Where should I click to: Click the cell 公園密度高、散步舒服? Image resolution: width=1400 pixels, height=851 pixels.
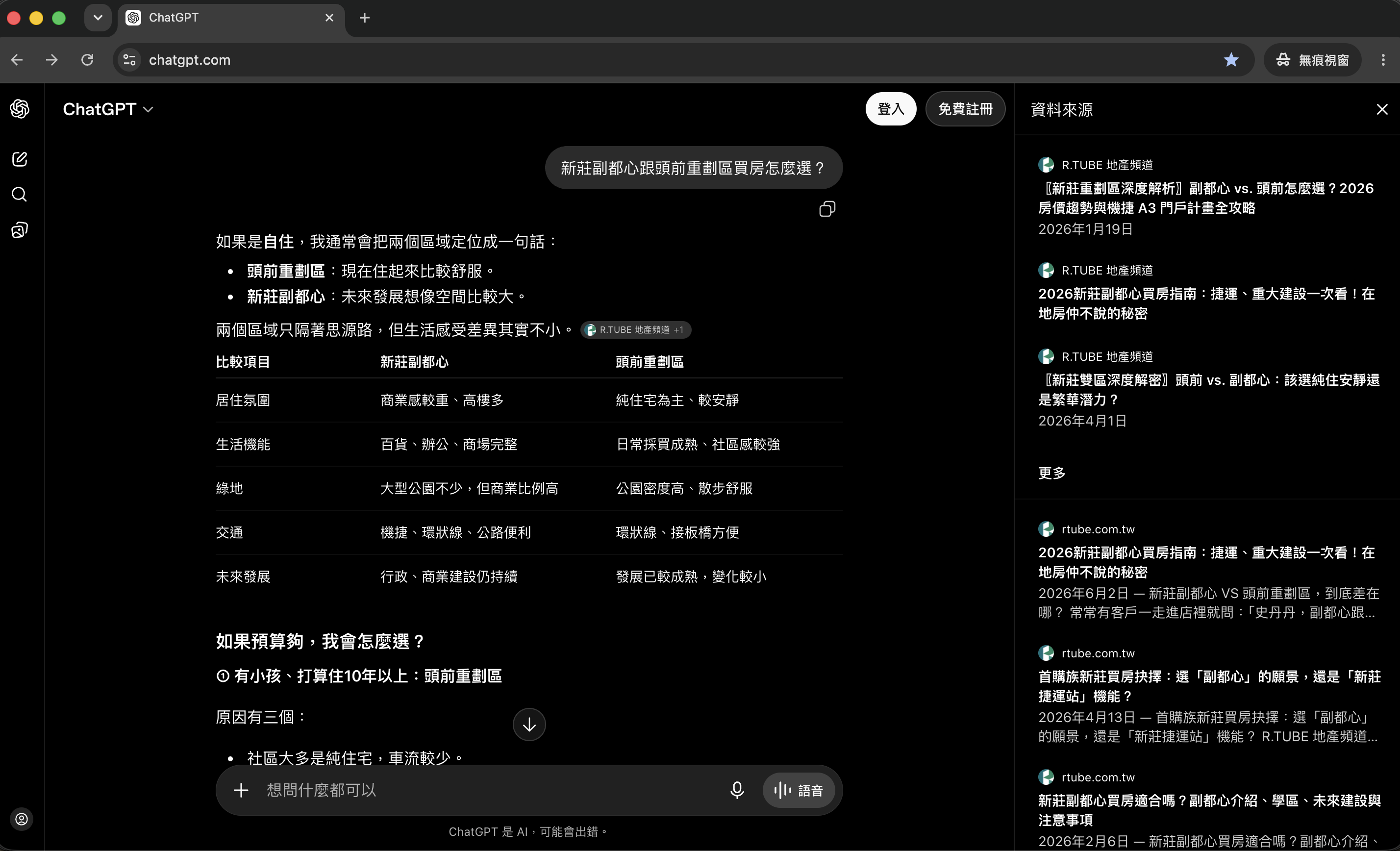pyautogui.click(x=684, y=489)
